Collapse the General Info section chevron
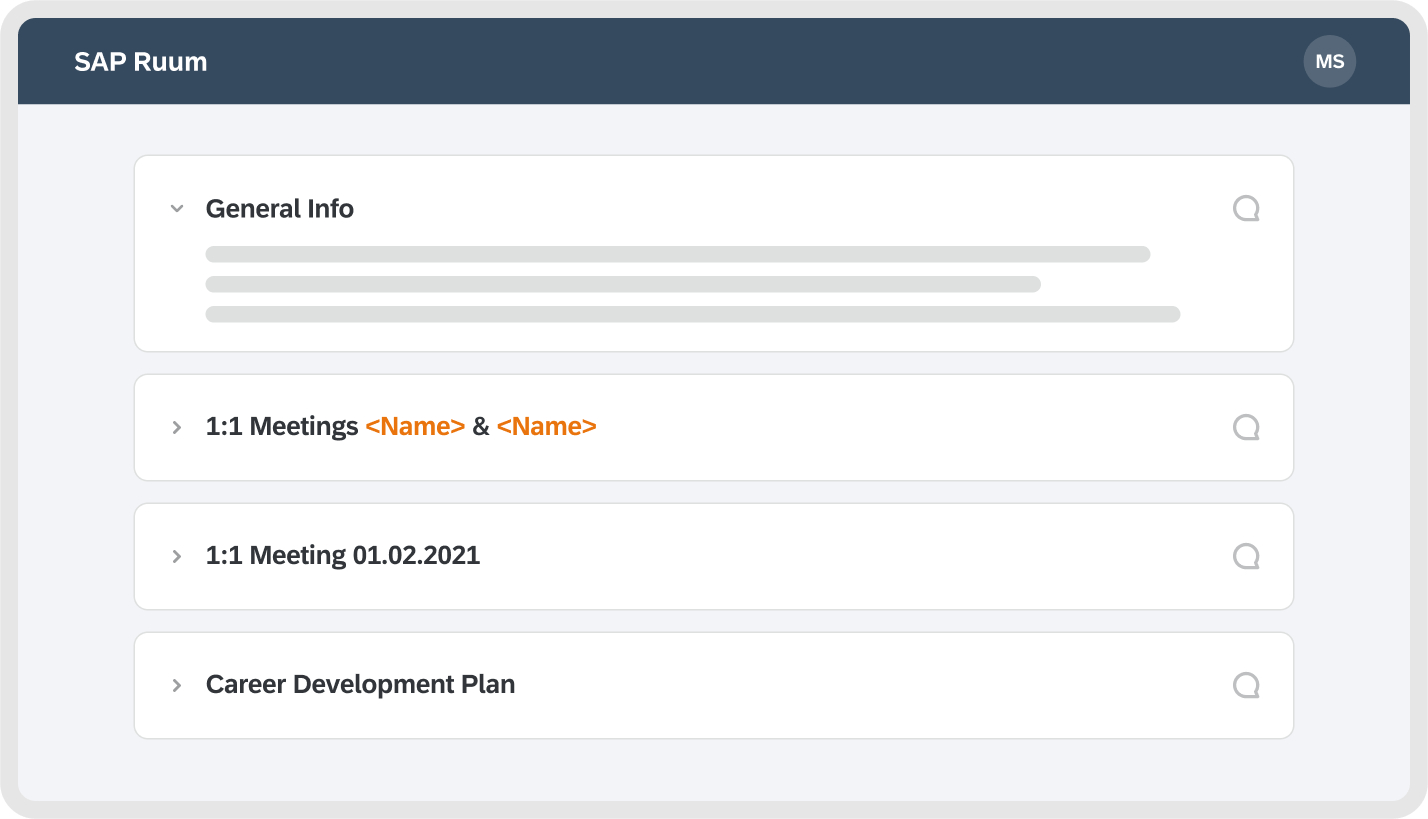 pyautogui.click(x=177, y=209)
